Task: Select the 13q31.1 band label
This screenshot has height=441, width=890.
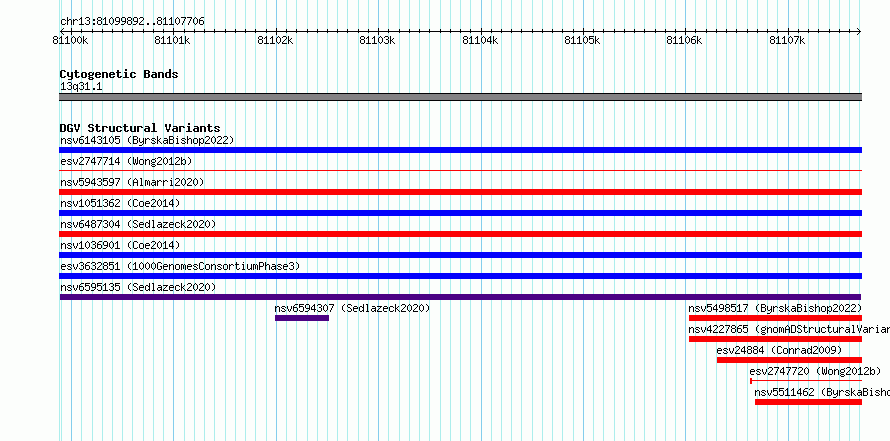Action: point(81,87)
